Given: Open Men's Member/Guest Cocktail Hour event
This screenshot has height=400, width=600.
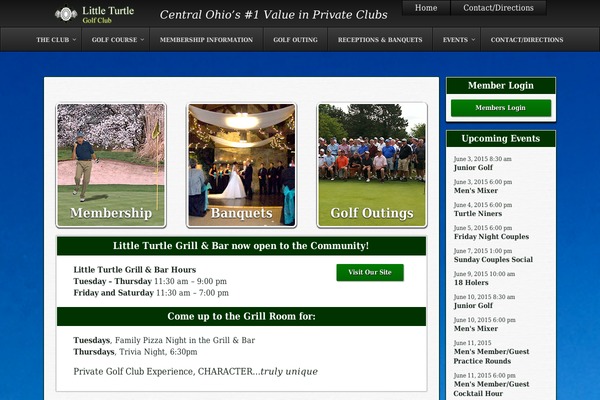Looking at the screenshot, I should click(x=491, y=389).
